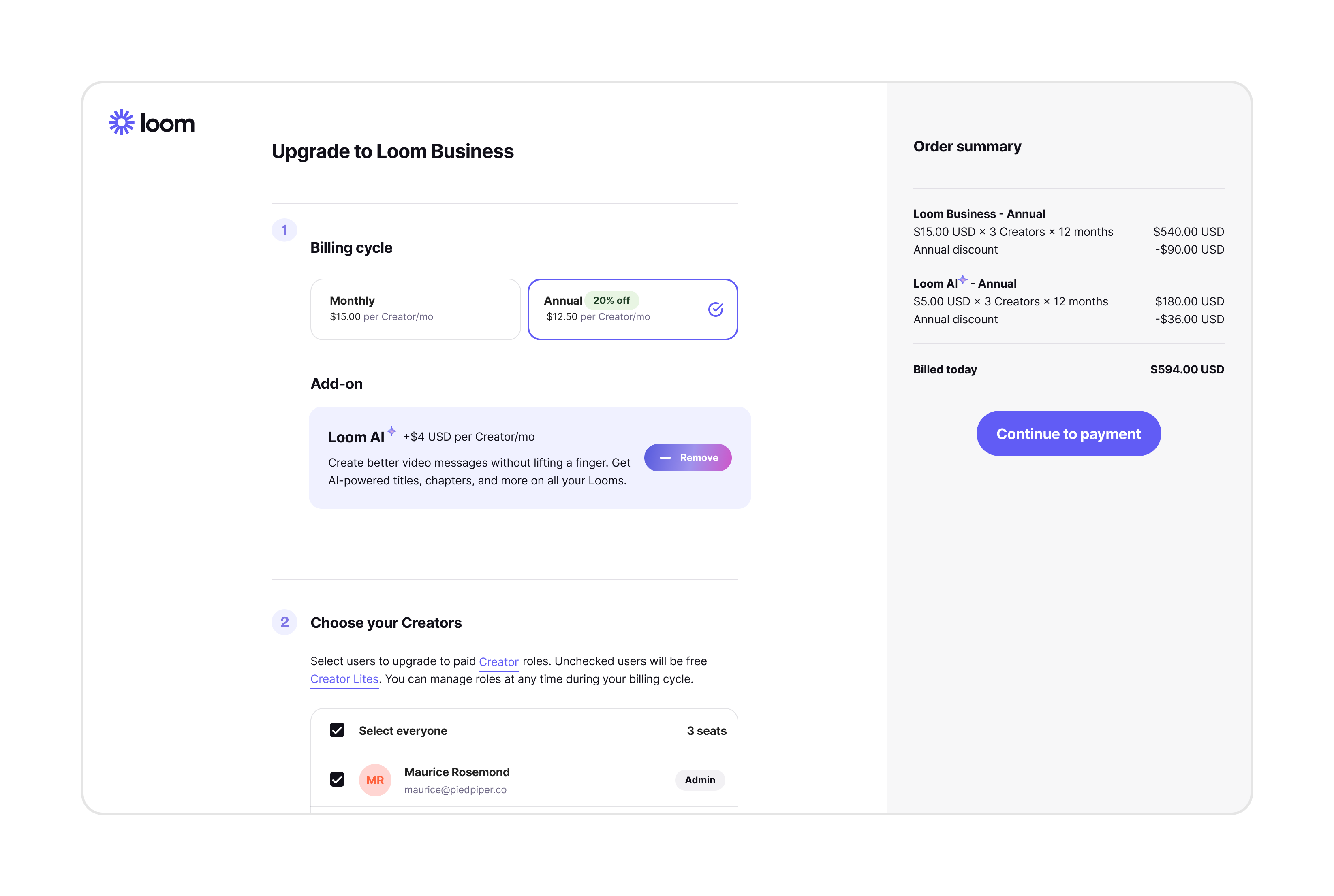Continue to payment
The width and height of the screenshot is (1334, 896).
point(1068,433)
